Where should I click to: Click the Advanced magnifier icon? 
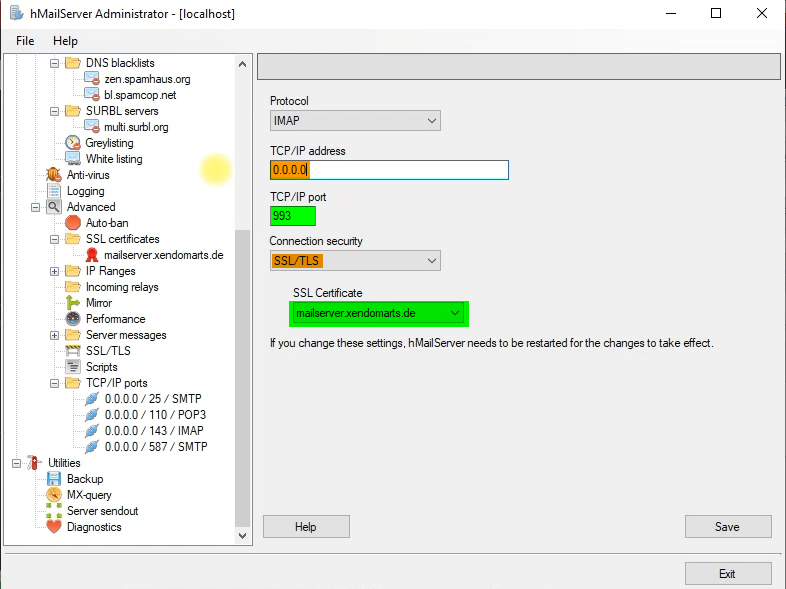(x=54, y=207)
